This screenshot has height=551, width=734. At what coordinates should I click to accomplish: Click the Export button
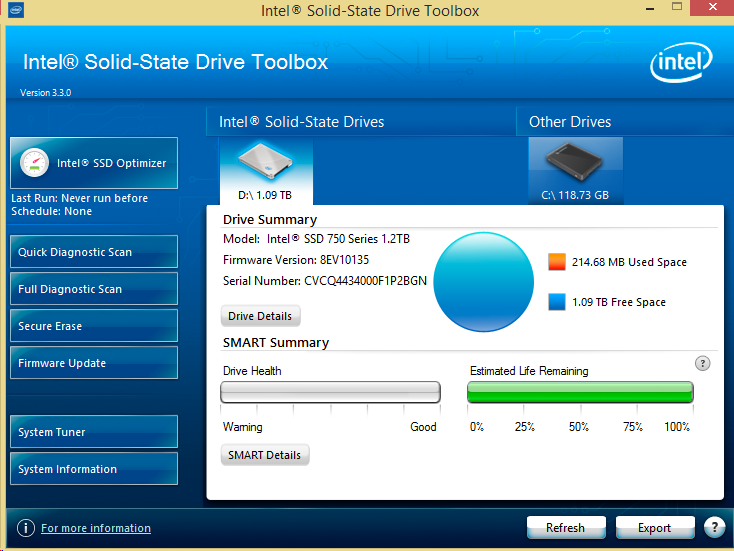coord(655,528)
